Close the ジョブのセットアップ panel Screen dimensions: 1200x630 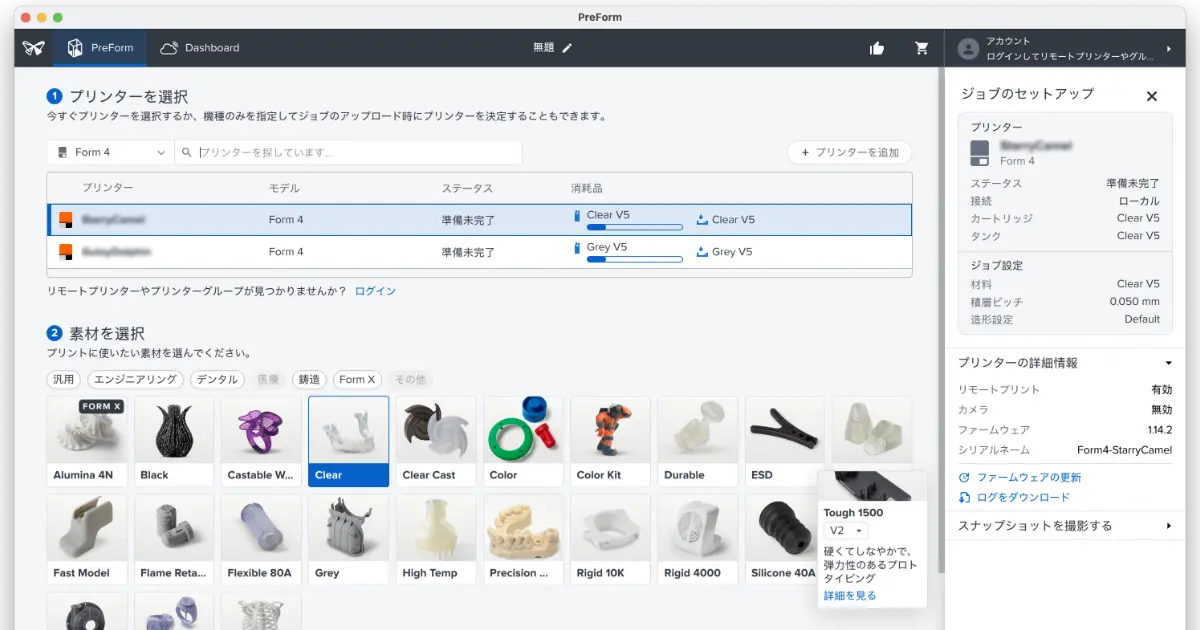1151,96
